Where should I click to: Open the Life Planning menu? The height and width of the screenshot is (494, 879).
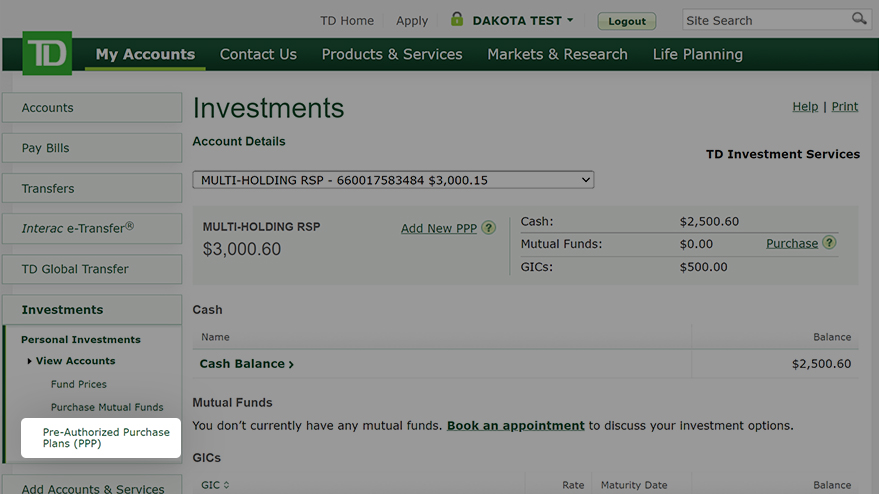pos(697,54)
